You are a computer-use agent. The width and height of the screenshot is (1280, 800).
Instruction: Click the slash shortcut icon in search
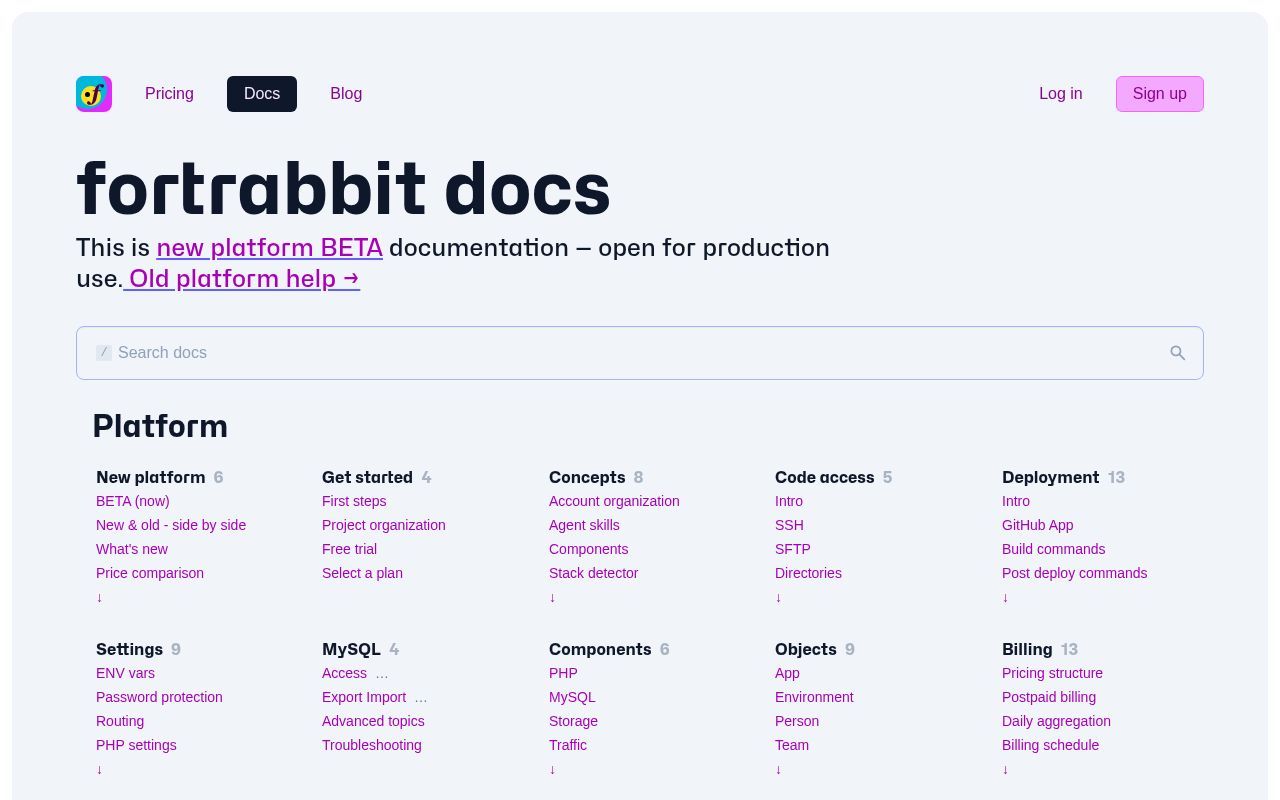tap(104, 353)
